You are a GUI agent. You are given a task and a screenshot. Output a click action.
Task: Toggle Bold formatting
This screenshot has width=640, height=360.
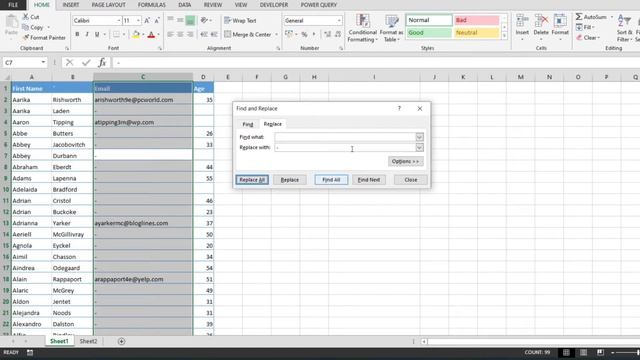[77, 35]
